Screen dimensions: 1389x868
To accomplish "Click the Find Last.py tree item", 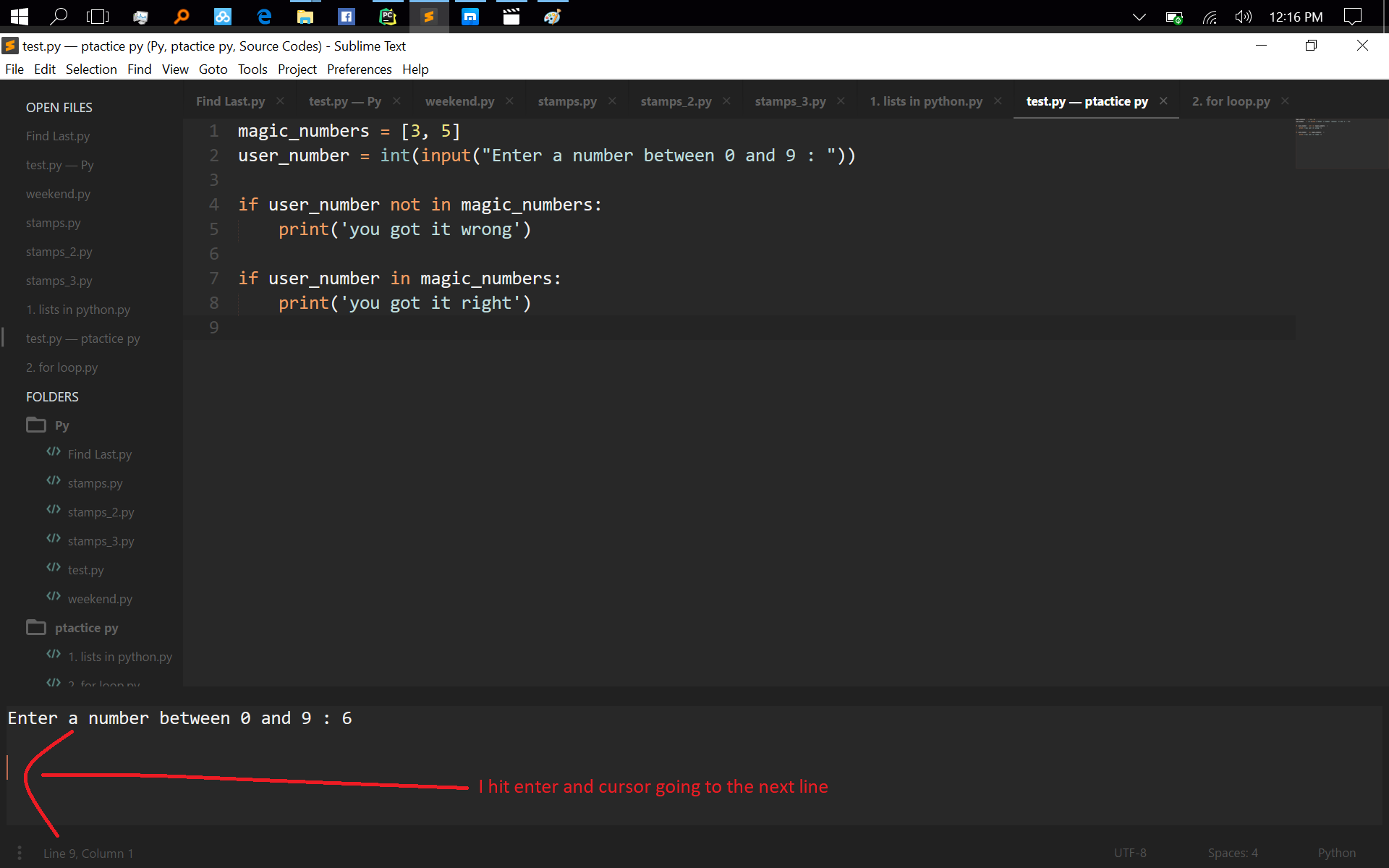I will tap(100, 454).
